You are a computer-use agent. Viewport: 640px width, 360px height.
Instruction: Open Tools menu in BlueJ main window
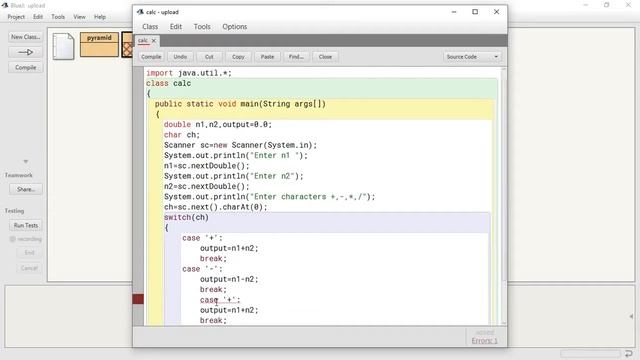(58, 17)
